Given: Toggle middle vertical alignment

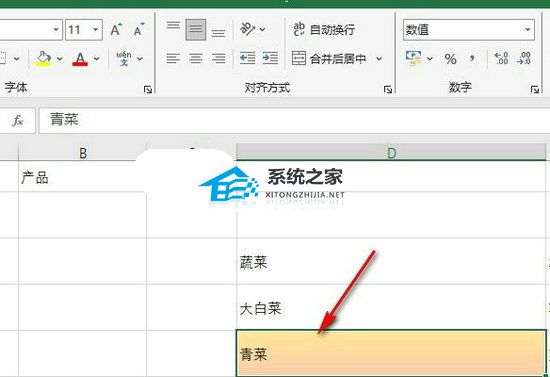Looking at the screenshot, I should click(x=196, y=29).
